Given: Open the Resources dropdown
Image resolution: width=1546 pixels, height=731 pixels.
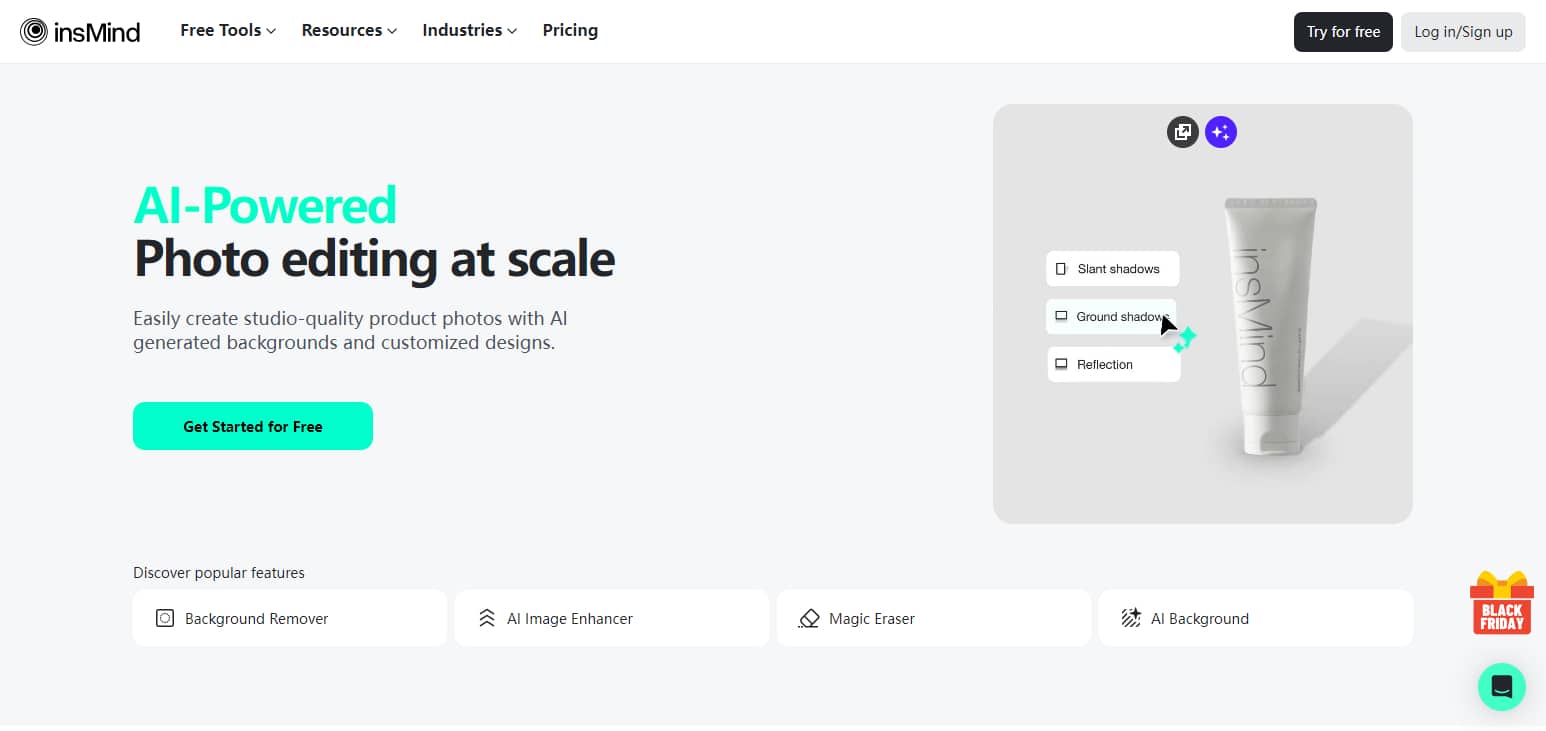Looking at the screenshot, I should tap(348, 30).
